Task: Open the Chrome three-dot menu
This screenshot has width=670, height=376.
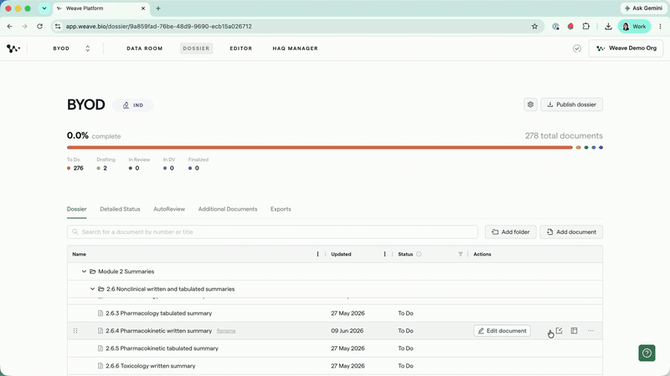Action: 660,26
